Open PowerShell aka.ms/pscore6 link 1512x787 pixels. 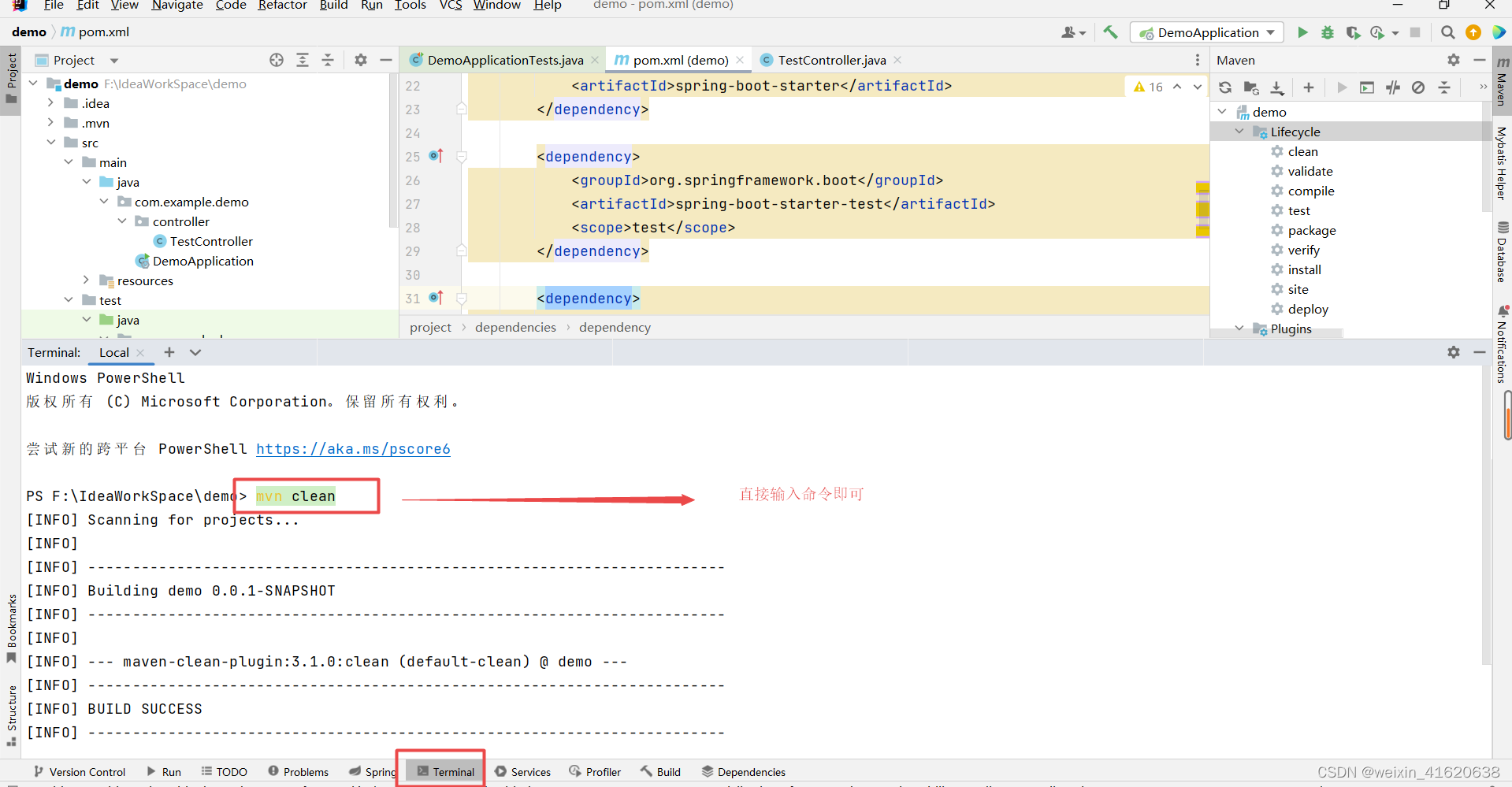pos(353,448)
